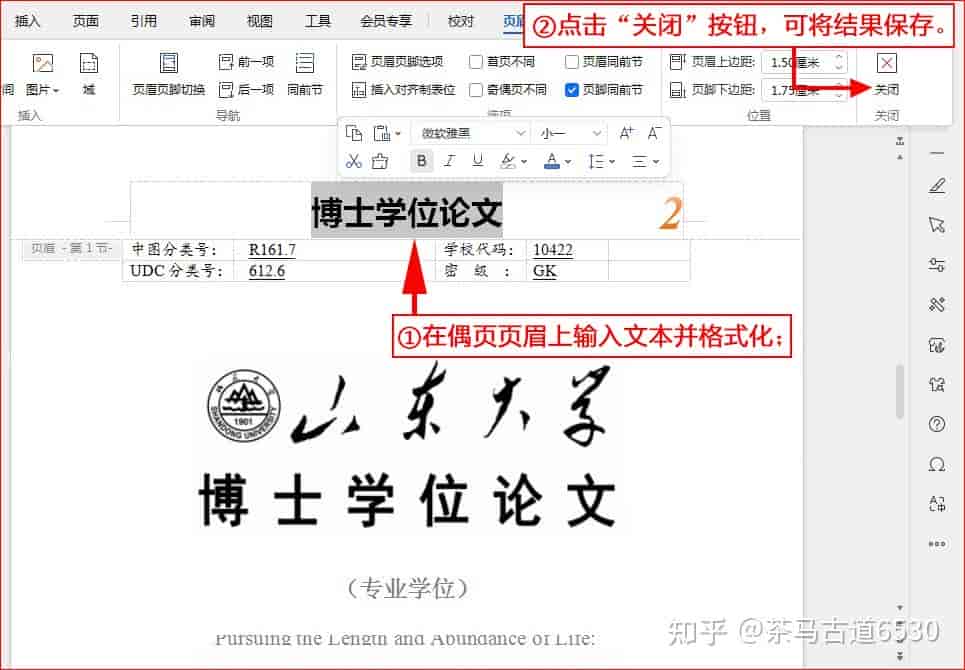Expand the 图片 dropdown arrow
The width and height of the screenshot is (965, 670).
tap(56, 90)
